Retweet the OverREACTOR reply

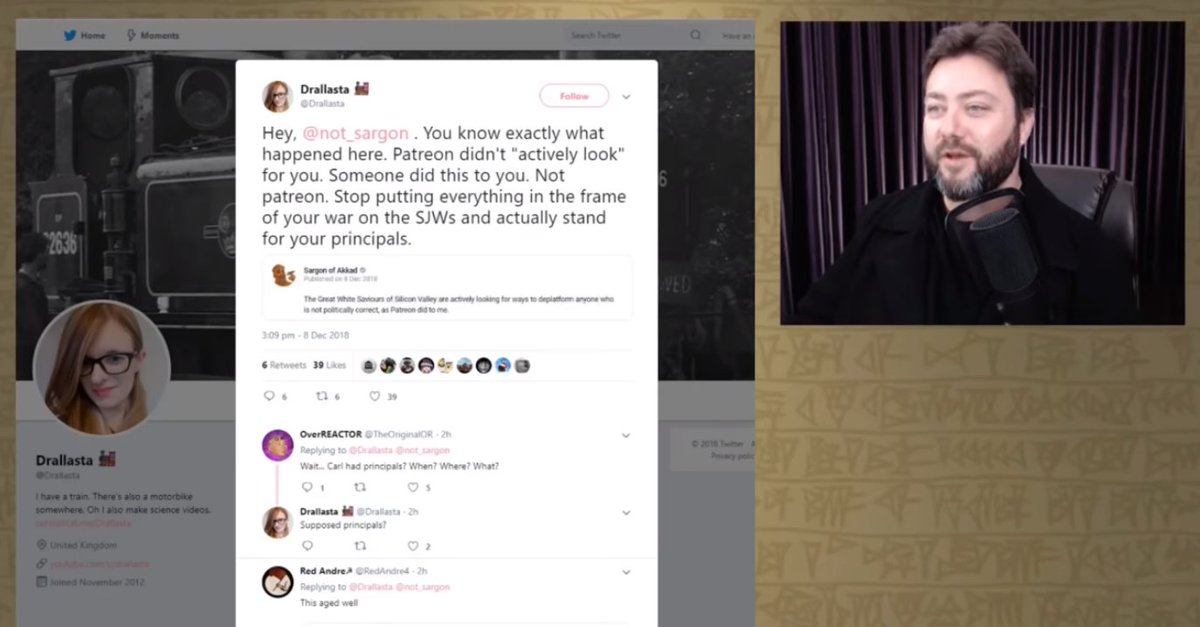click(360, 487)
